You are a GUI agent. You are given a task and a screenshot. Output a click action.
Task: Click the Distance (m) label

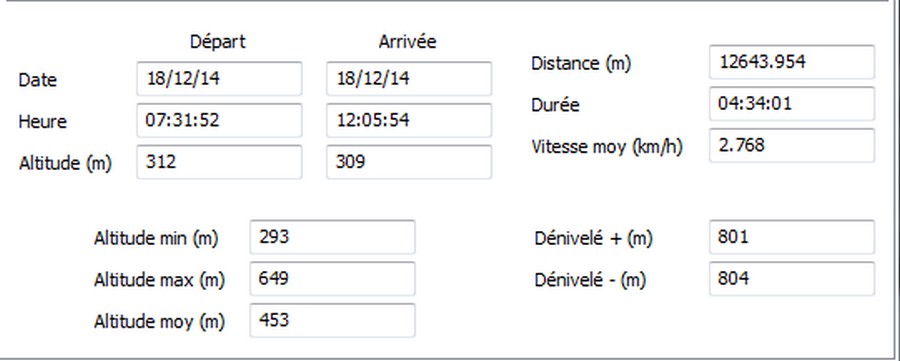[581, 63]
